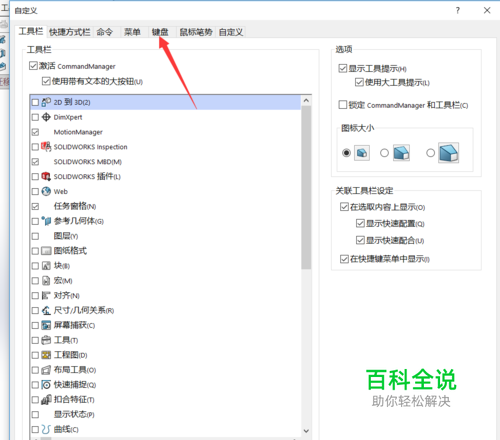The height and width of the screenshot is (440, 500).
Task: Click the 块 toolbar icon
Action: tap(46, 266)
